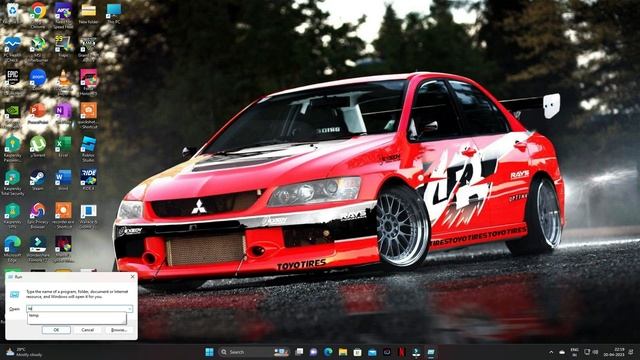
Task: Launch the MSI Afterburner shortcut
Action: (38, 48)
